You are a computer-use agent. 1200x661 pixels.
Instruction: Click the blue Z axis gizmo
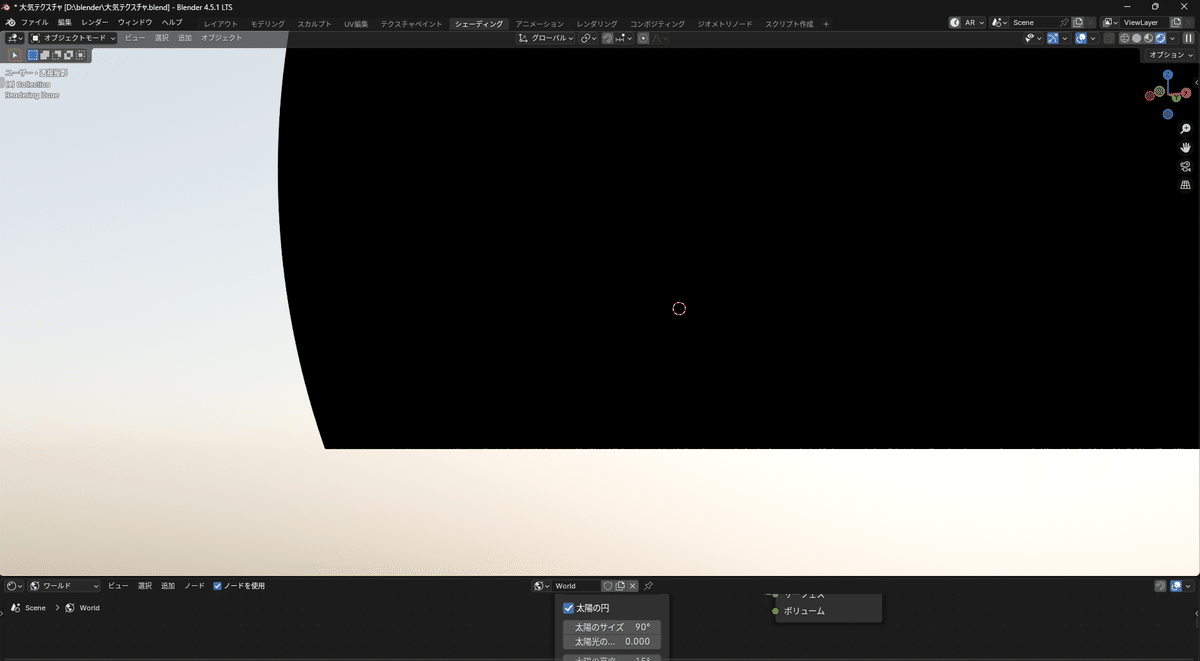(1167, 75)
